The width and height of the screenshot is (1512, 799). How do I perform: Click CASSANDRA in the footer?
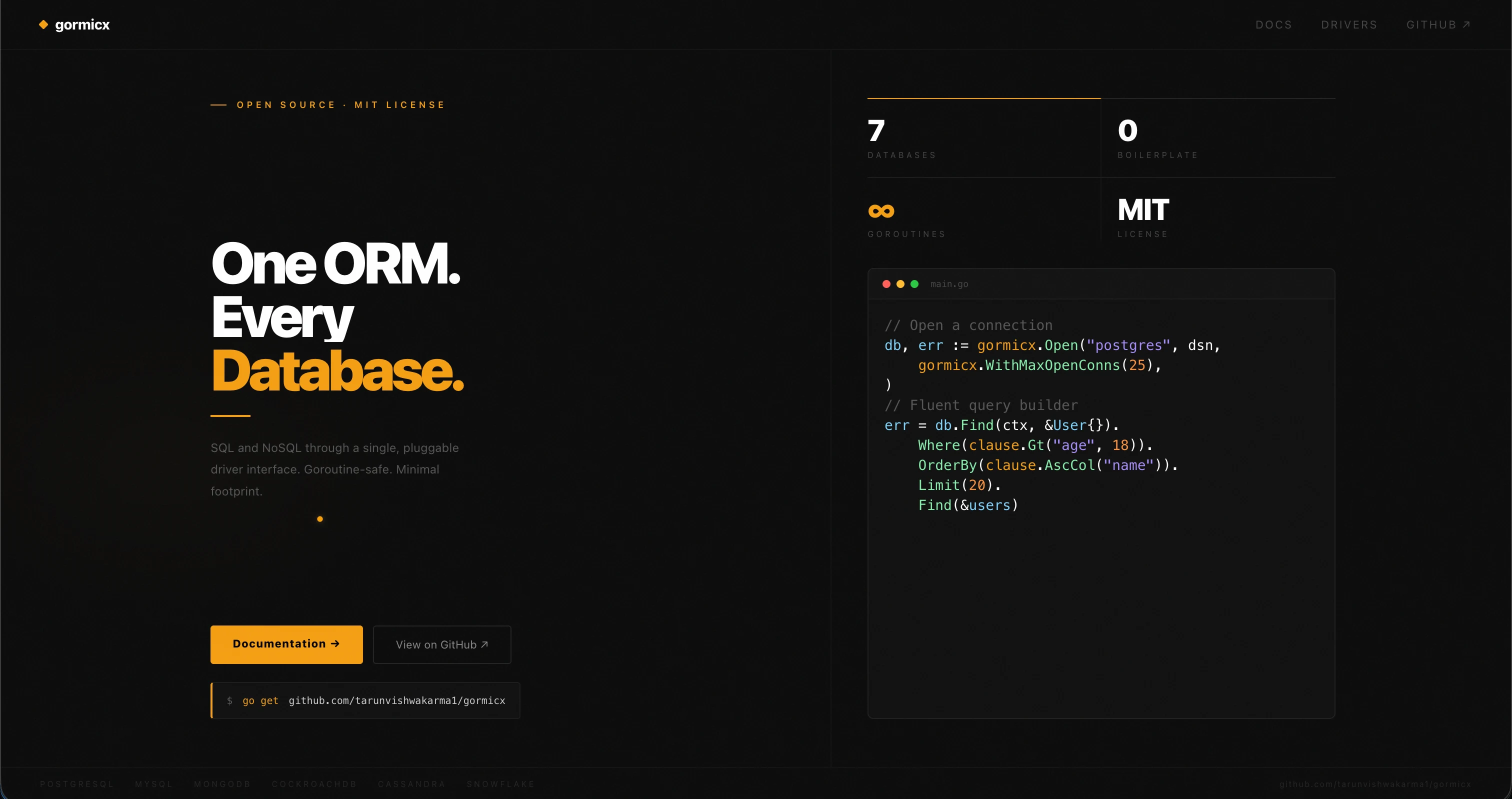411,783
